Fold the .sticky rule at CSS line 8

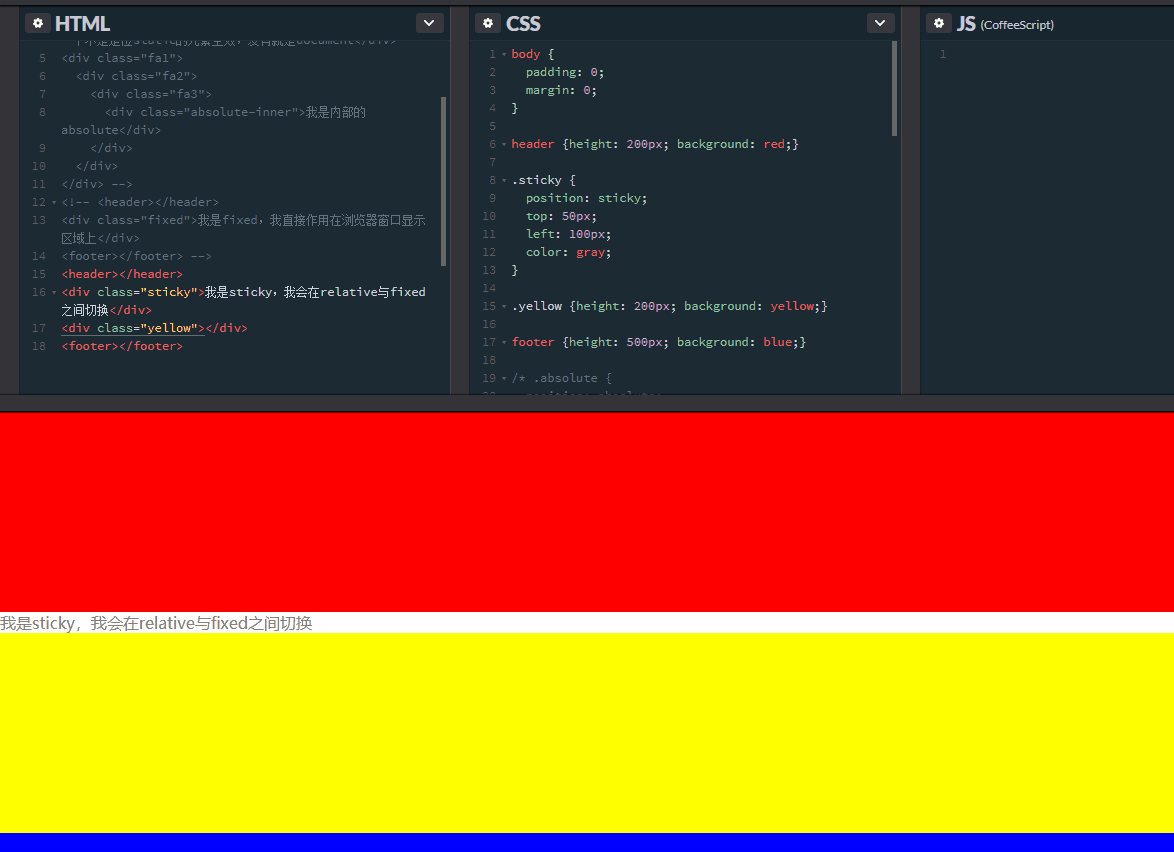click(x=504, y=180)
